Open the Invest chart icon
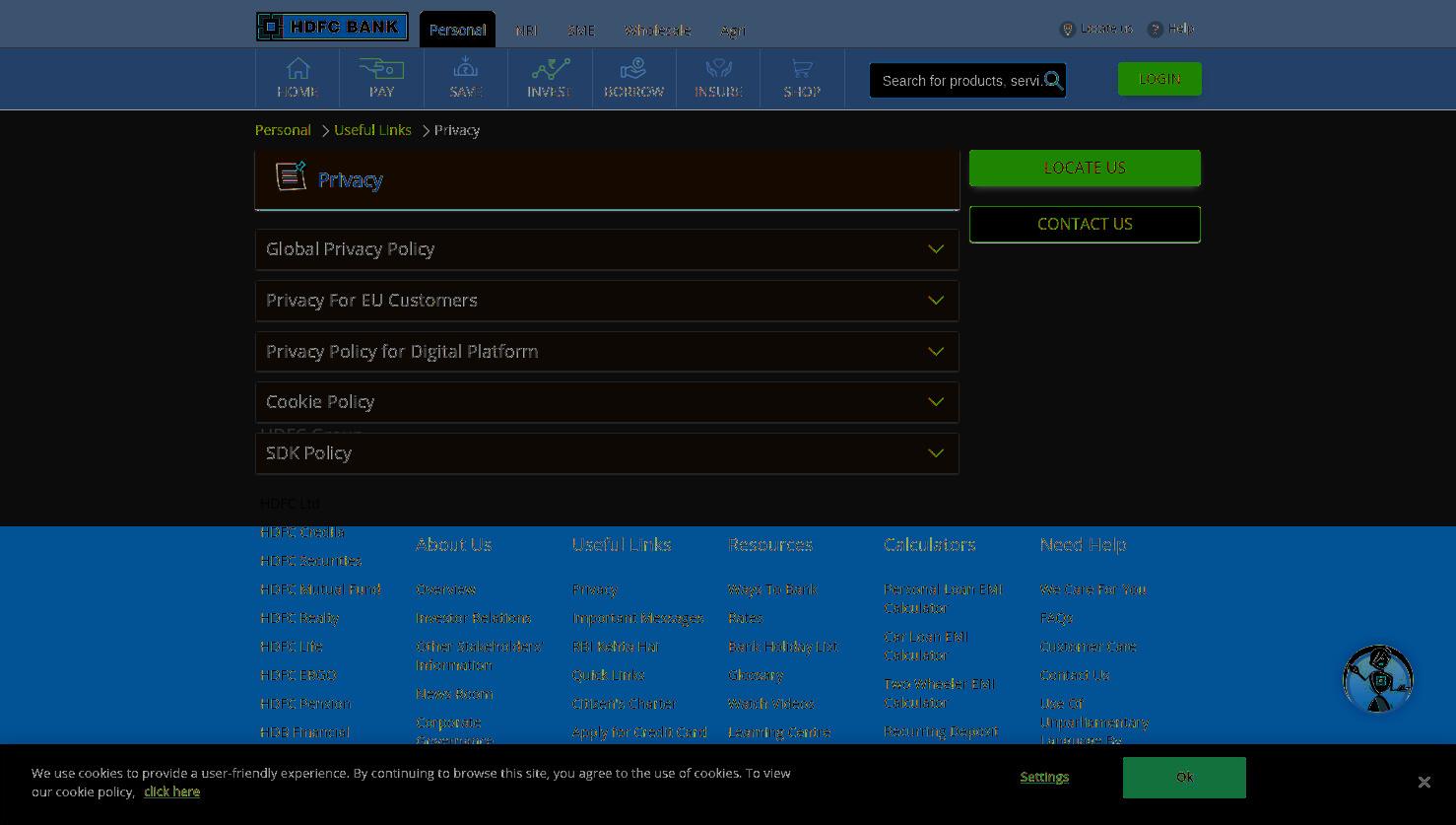The image size is (1456, 825). point(550,69)
